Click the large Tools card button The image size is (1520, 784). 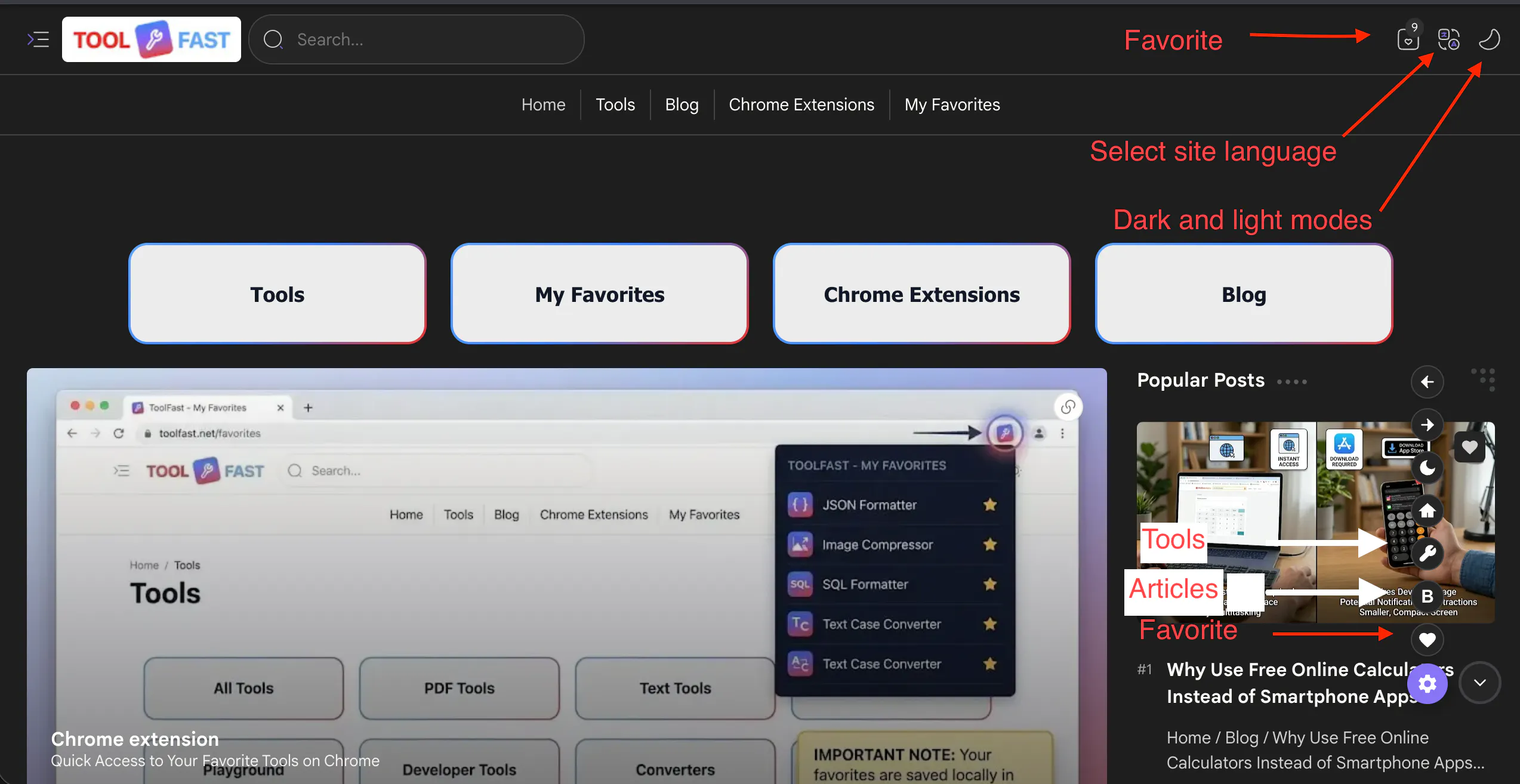(x=278, y=294)
